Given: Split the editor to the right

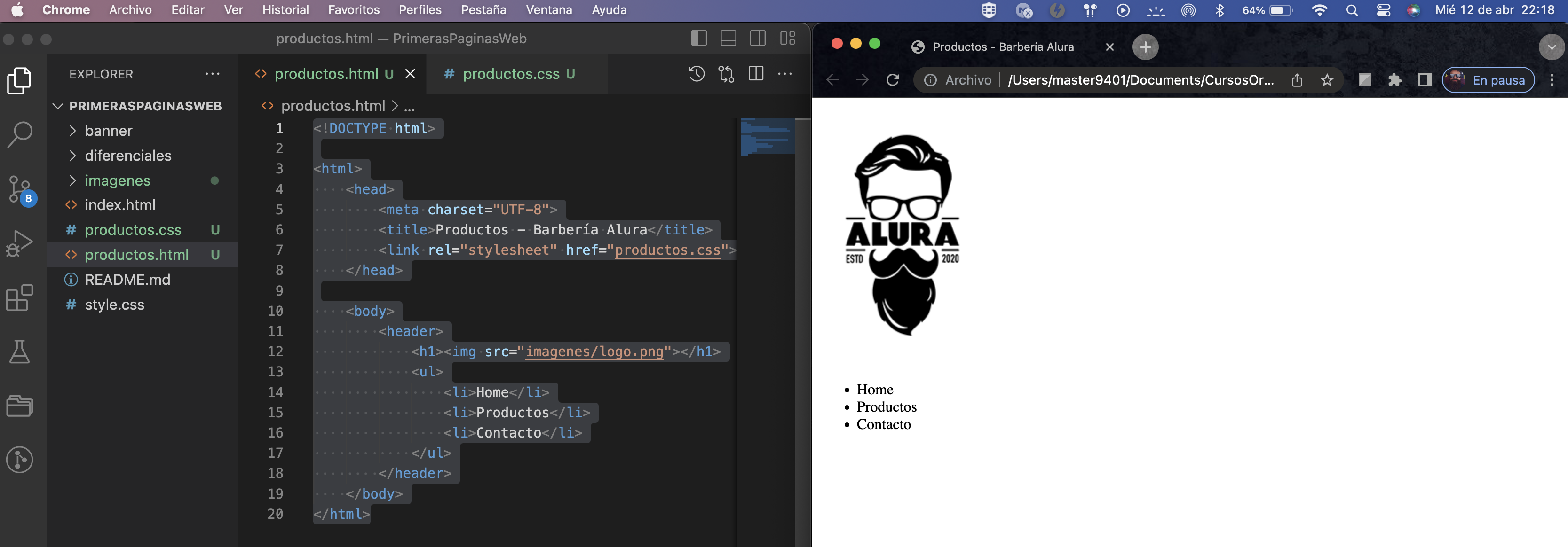Looking at the screenshot, I should click(x=756, y=74).
